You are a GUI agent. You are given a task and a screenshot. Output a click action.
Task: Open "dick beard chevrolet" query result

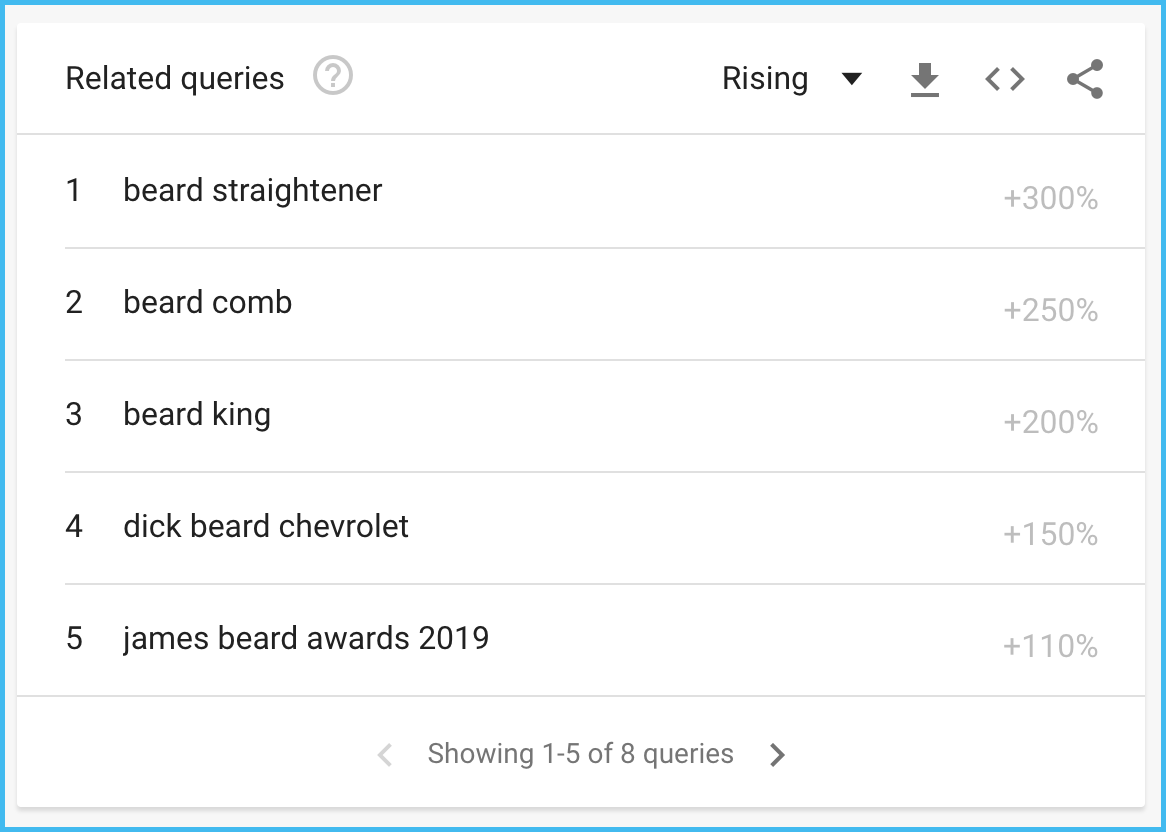(x=266, y=526)
